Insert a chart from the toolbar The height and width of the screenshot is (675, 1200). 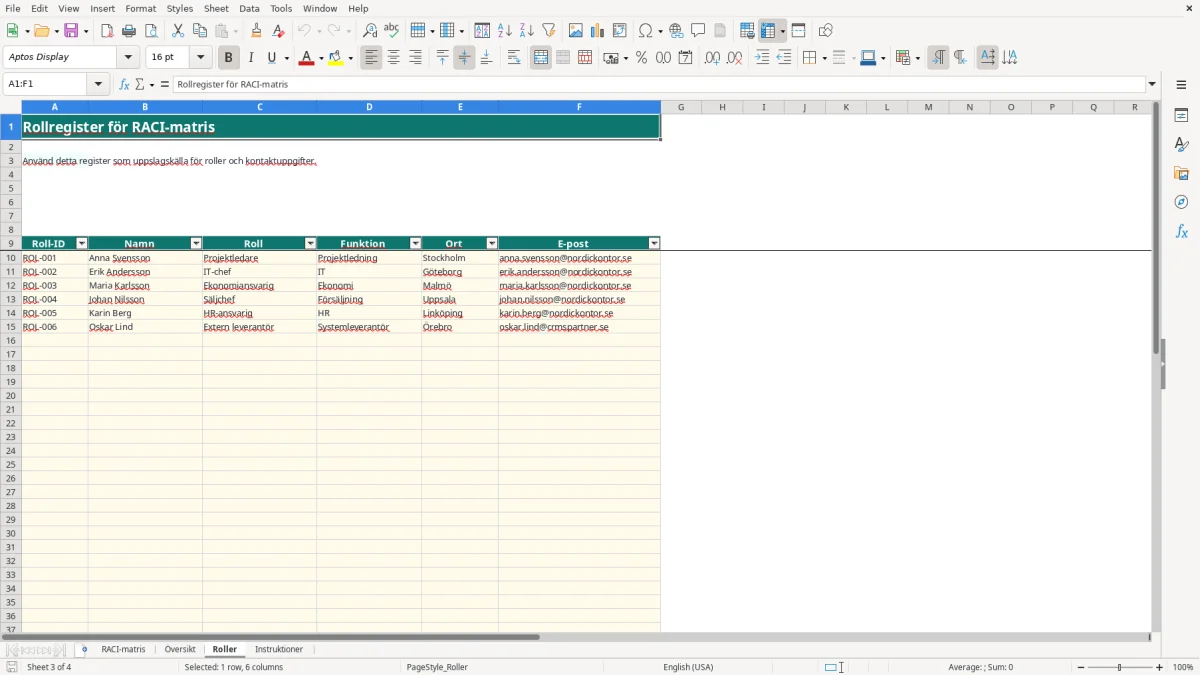coord(598,31)
